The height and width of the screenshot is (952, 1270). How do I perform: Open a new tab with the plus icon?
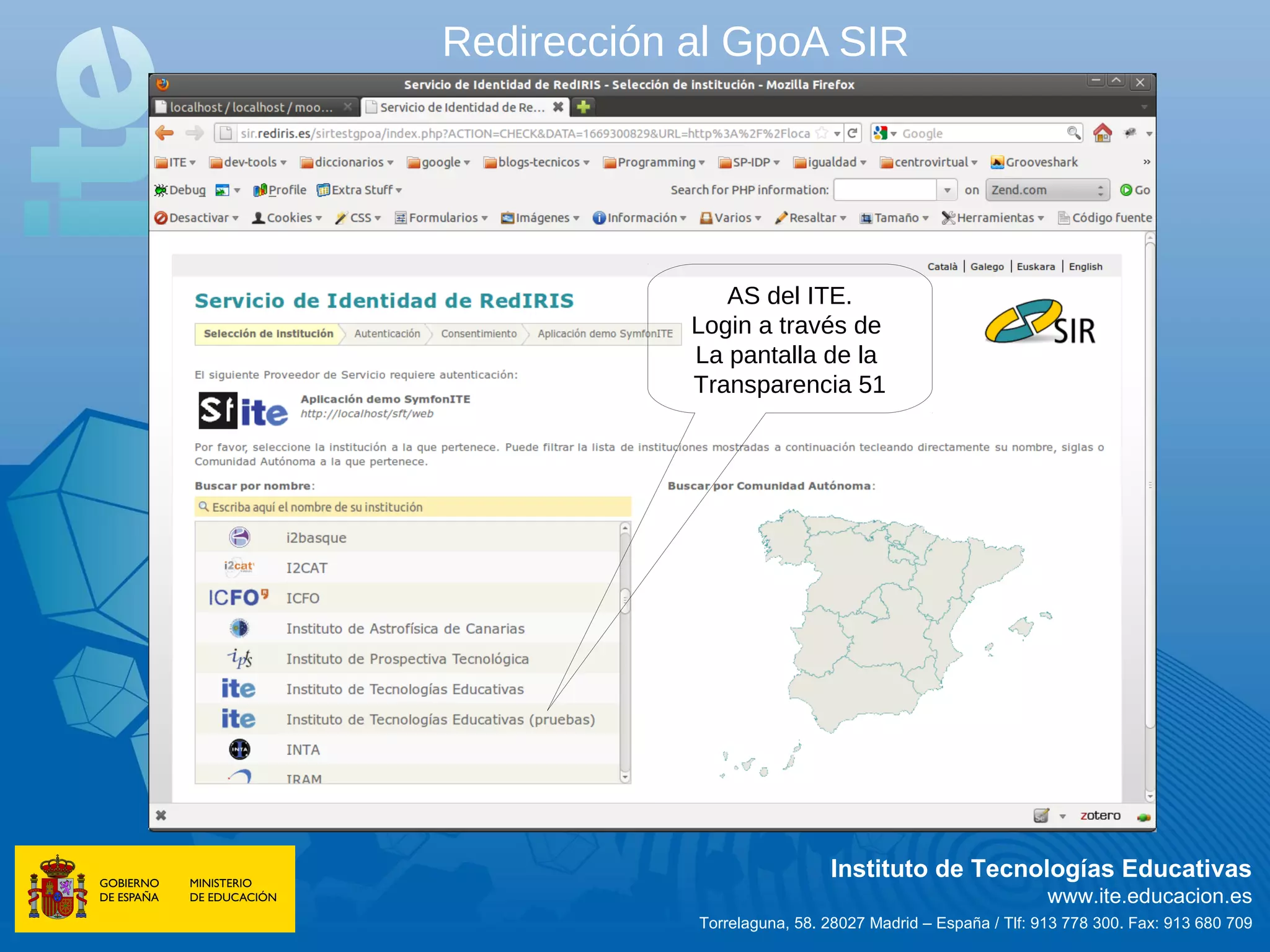click(584, 107)
